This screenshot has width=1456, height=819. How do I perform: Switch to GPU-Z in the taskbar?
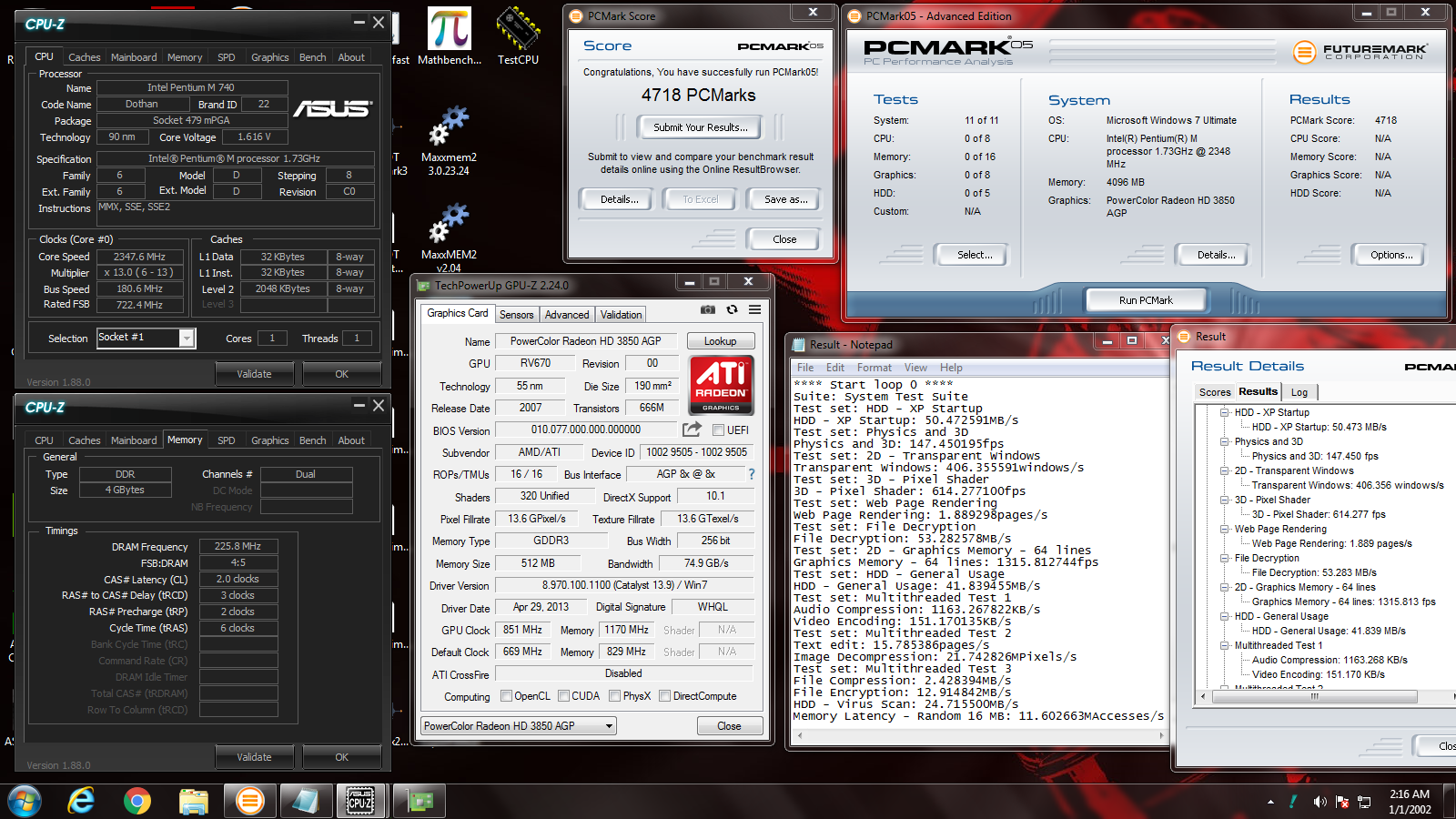[x=419, y=801]
